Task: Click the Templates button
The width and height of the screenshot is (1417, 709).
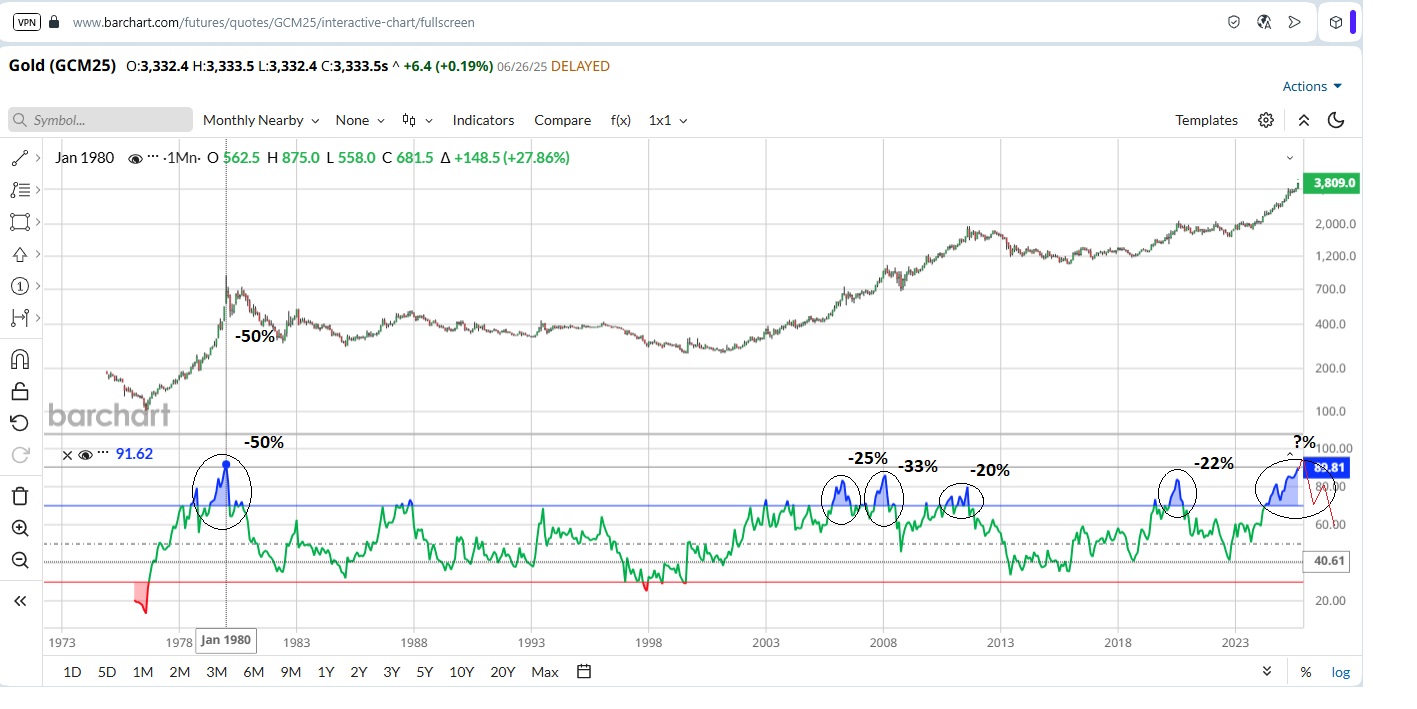Action: (1206, 120)
